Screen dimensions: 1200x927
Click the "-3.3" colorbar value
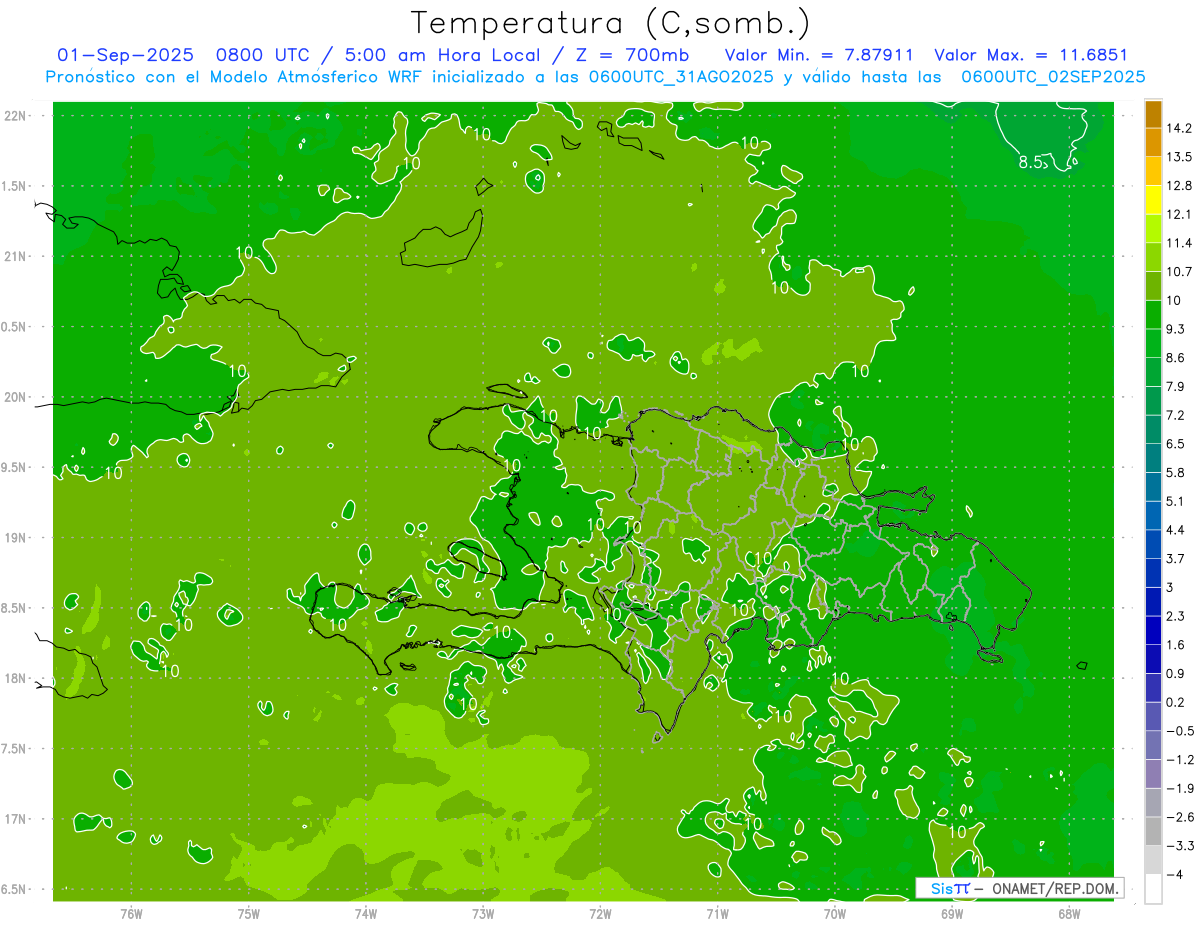[x=1180, y=846]
